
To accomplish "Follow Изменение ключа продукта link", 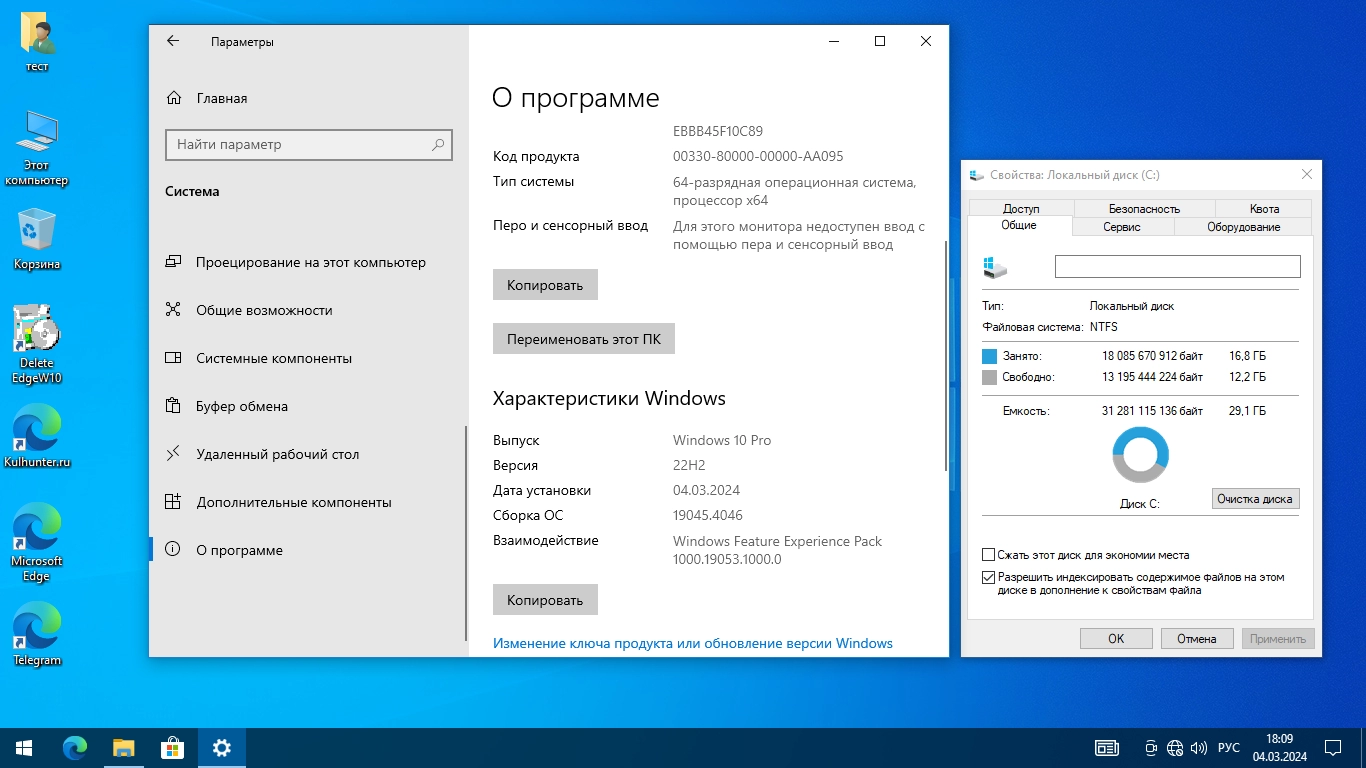I will 693,643.
